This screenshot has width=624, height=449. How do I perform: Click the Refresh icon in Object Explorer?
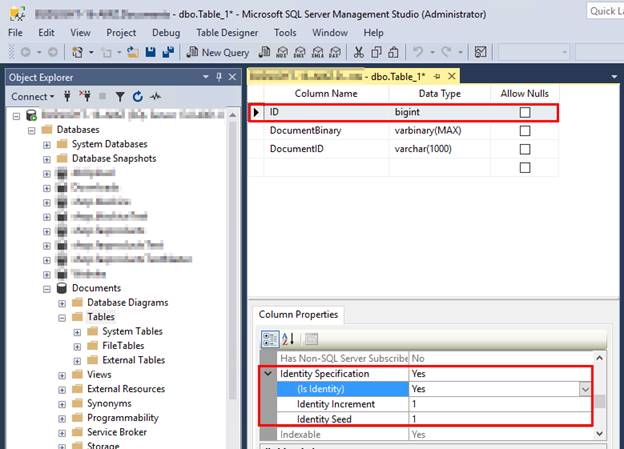pyautogui.click(x=138, y=96)
